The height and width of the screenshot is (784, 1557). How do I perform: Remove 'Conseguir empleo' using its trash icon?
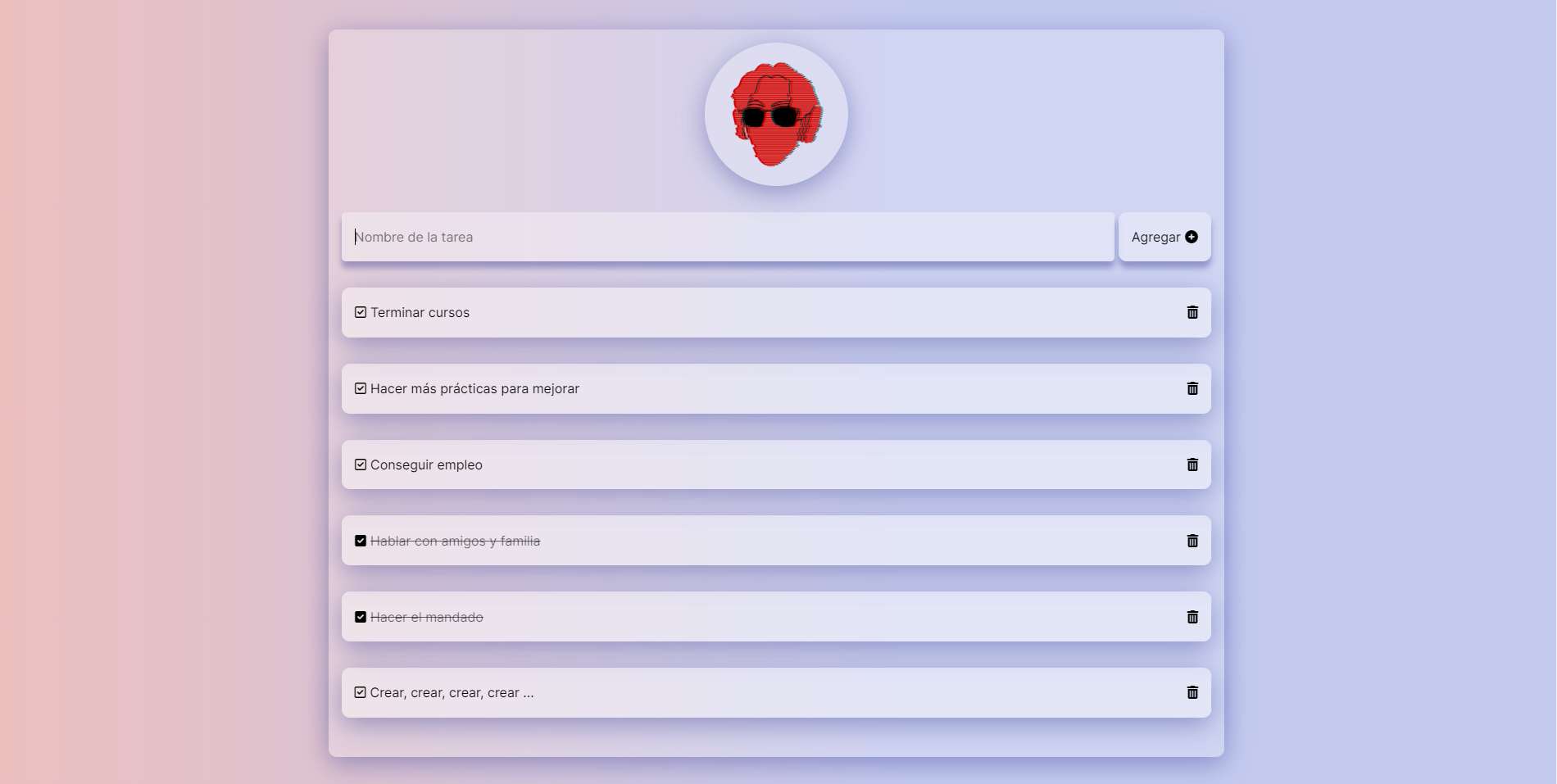pyautogui.click(x=1192, y=465)
